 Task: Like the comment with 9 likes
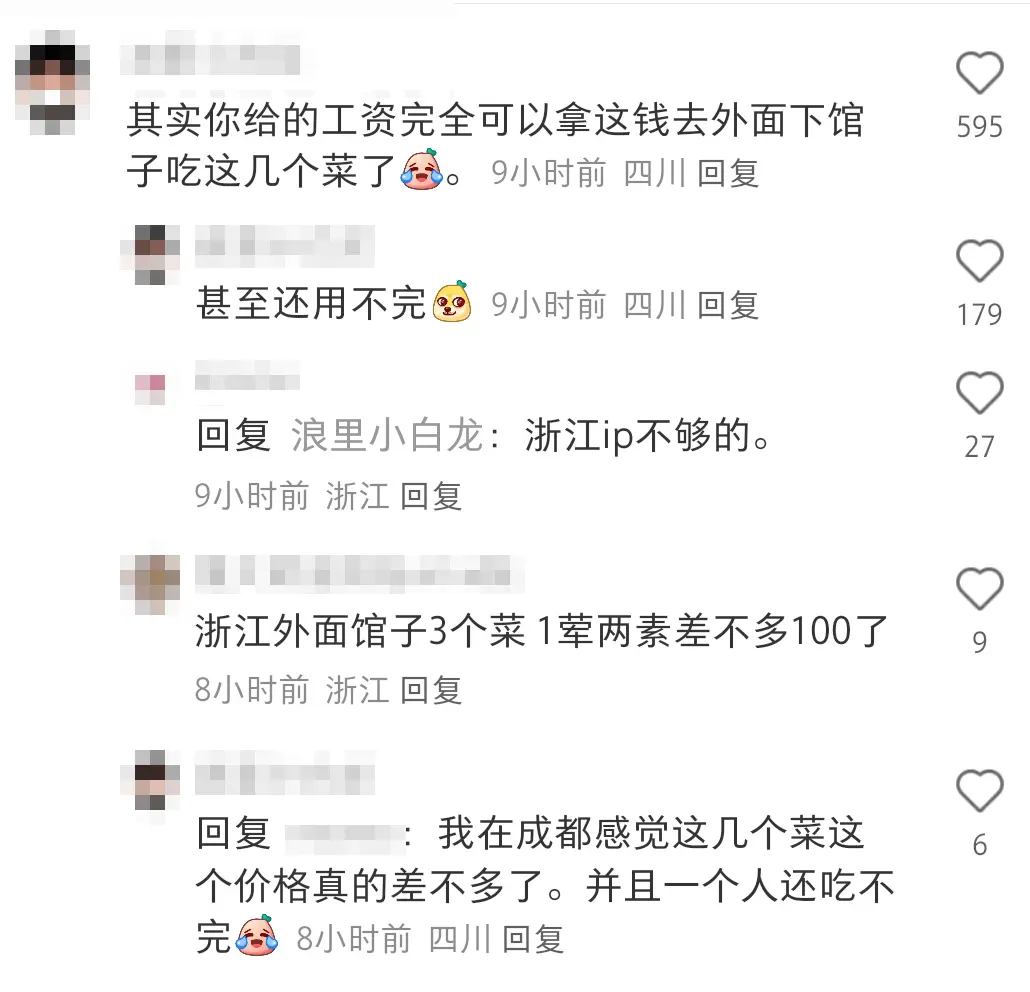(979, 588)
